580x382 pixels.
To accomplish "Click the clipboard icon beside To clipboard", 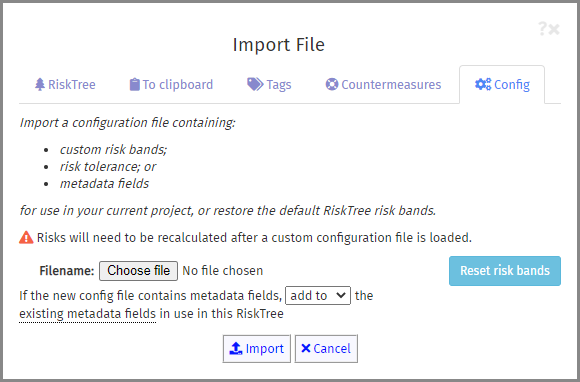I will pos(135,85).
